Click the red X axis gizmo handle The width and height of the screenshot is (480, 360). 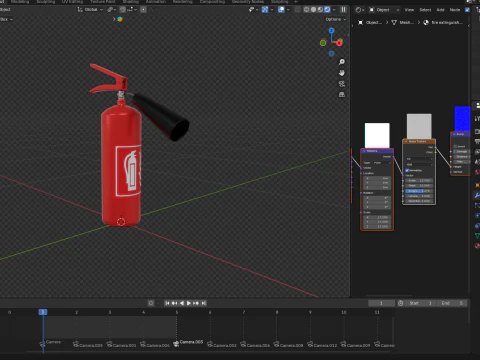[339, 43]
